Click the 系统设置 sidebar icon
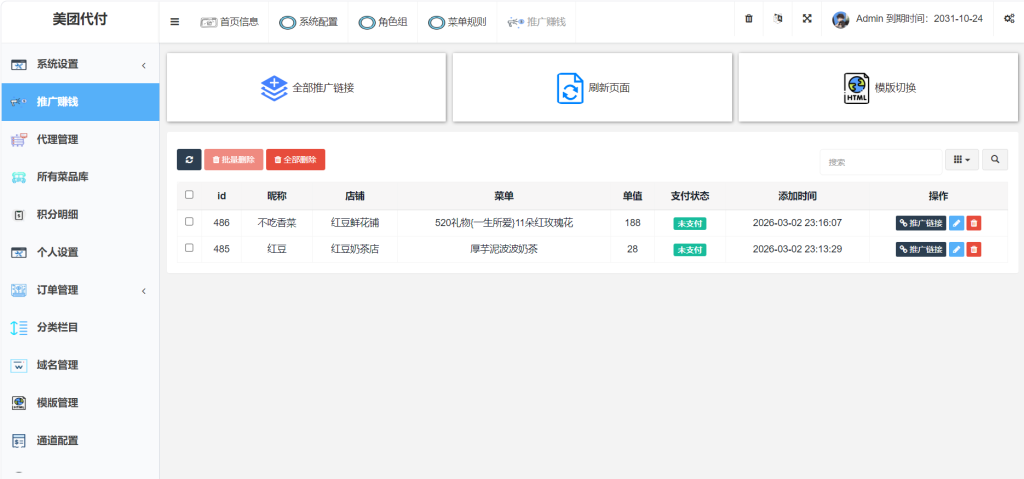1024x479 pixels. (x=19, y=64)
